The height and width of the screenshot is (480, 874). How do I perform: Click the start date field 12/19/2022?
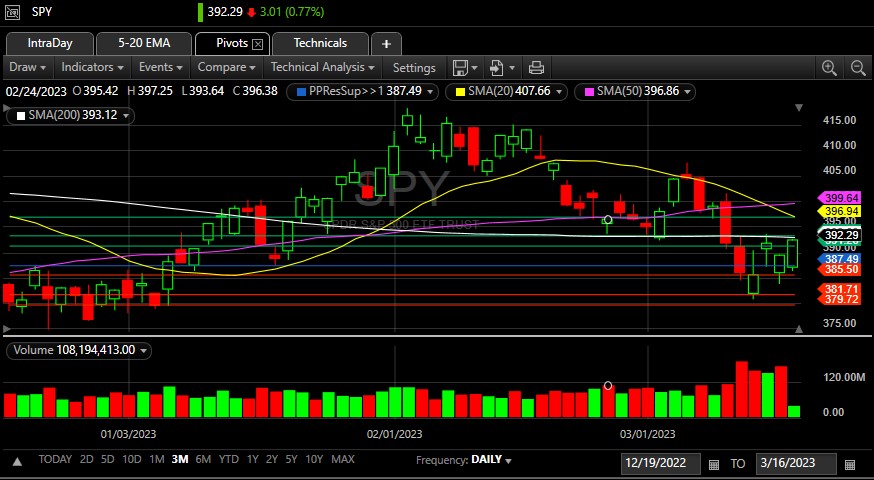point(660,464)
